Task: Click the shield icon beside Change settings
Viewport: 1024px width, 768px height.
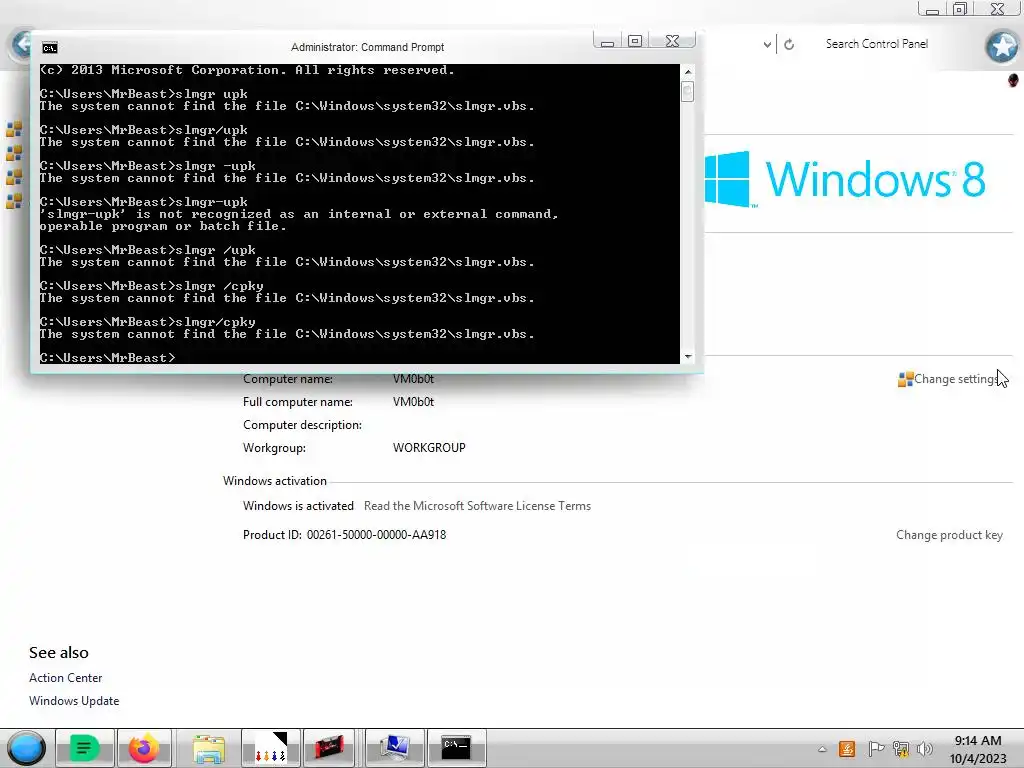Action: (x=905, y=379)
